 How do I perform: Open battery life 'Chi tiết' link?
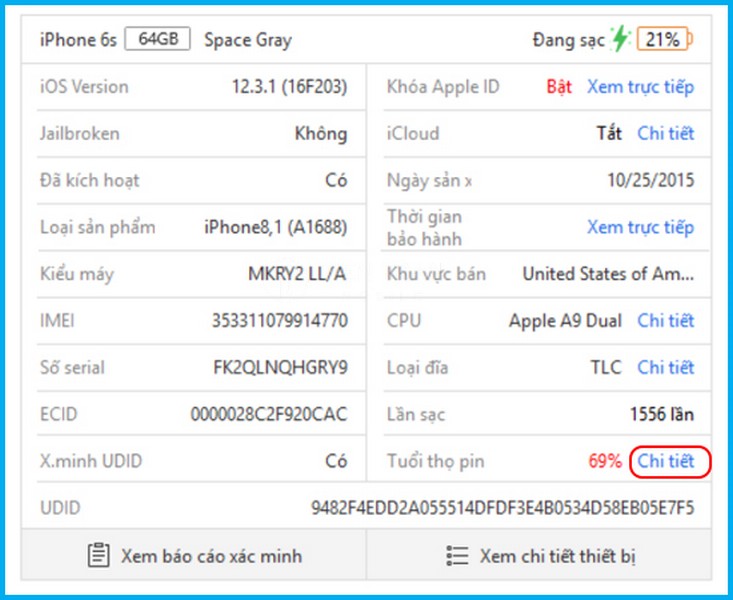click(666, 461)
